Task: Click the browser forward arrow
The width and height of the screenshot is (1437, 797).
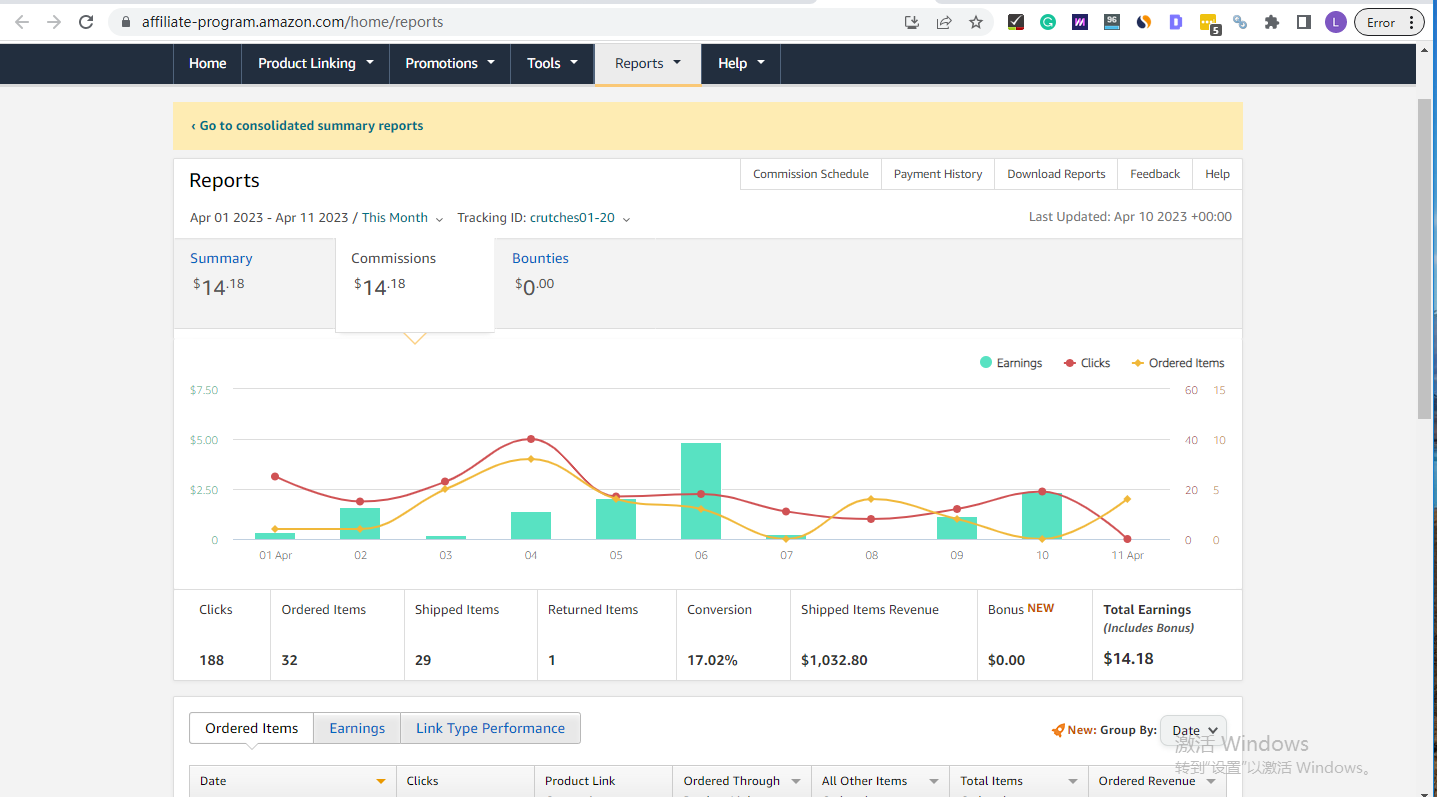Action: click(x=54, y=22)
